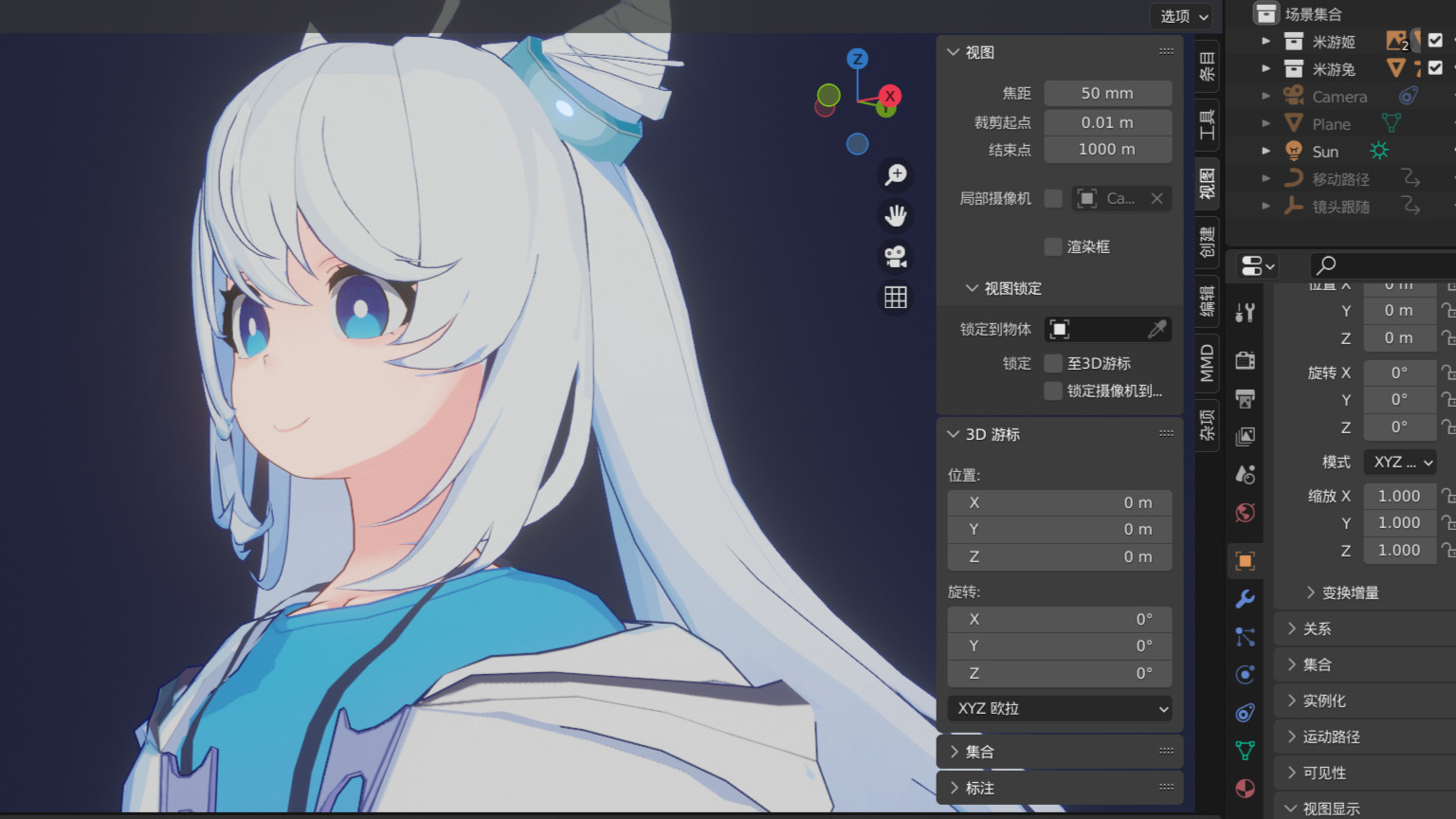The image size is (1456, 819).
Task: Click the 焦距 50 mm value field
Action: pos(1107,93)
